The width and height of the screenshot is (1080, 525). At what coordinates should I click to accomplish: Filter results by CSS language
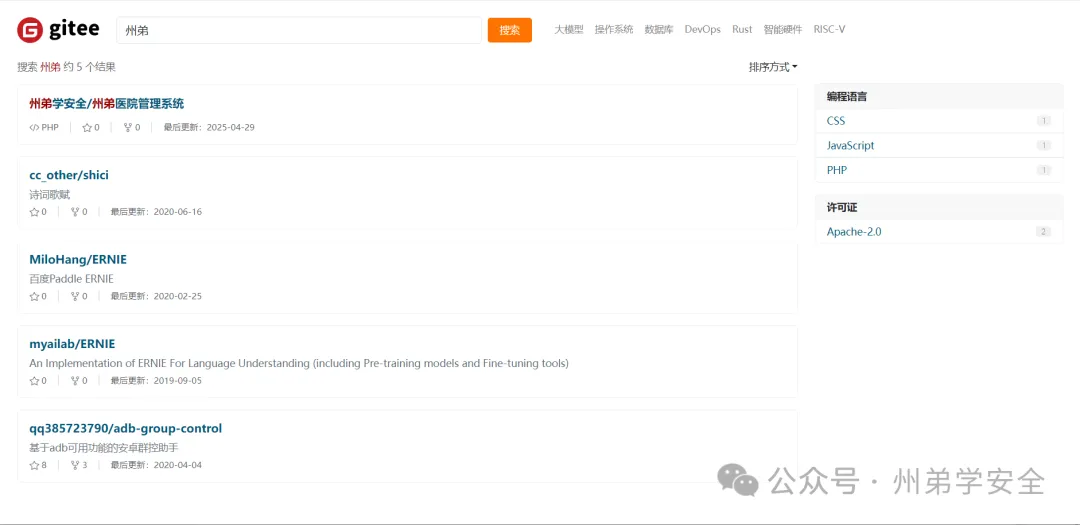pyautogui.click(x=835, y=121)
